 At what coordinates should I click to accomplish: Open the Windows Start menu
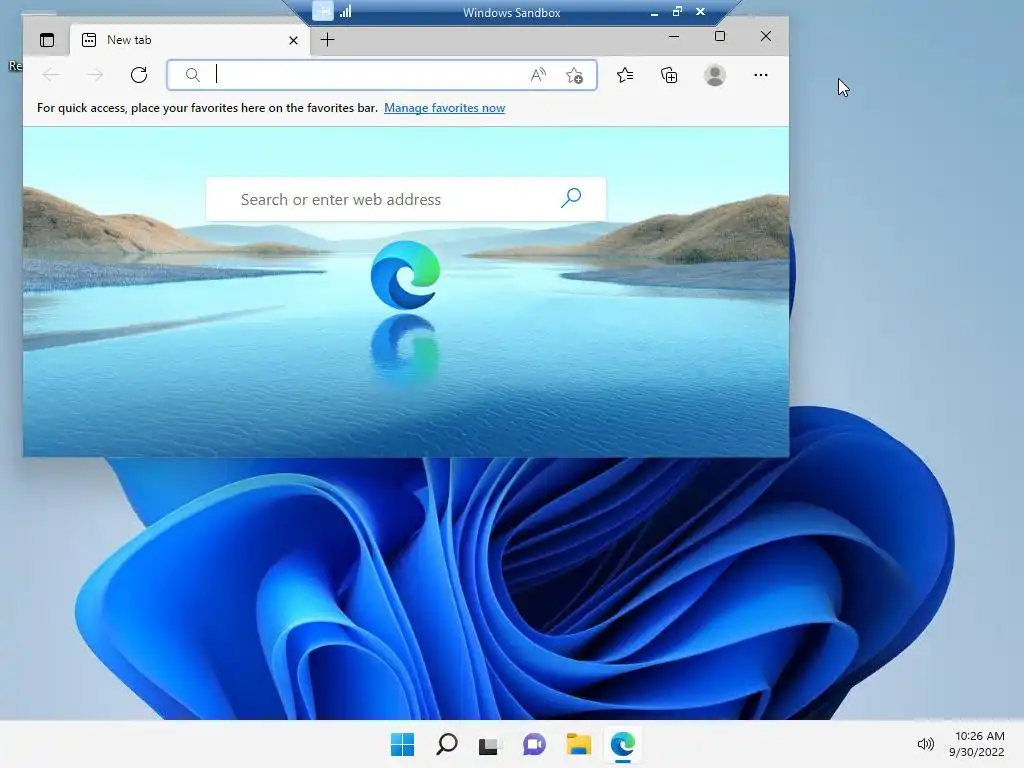click(402, 744)
